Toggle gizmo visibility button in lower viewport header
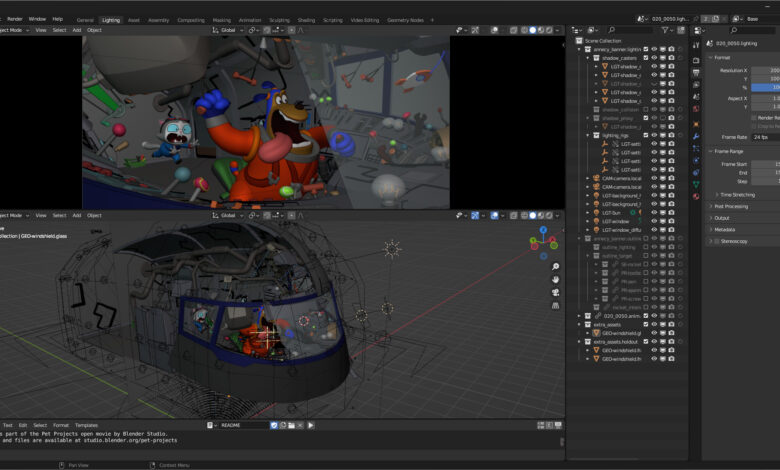The width and height of the screenshot is (780, 470). (475, 215)
